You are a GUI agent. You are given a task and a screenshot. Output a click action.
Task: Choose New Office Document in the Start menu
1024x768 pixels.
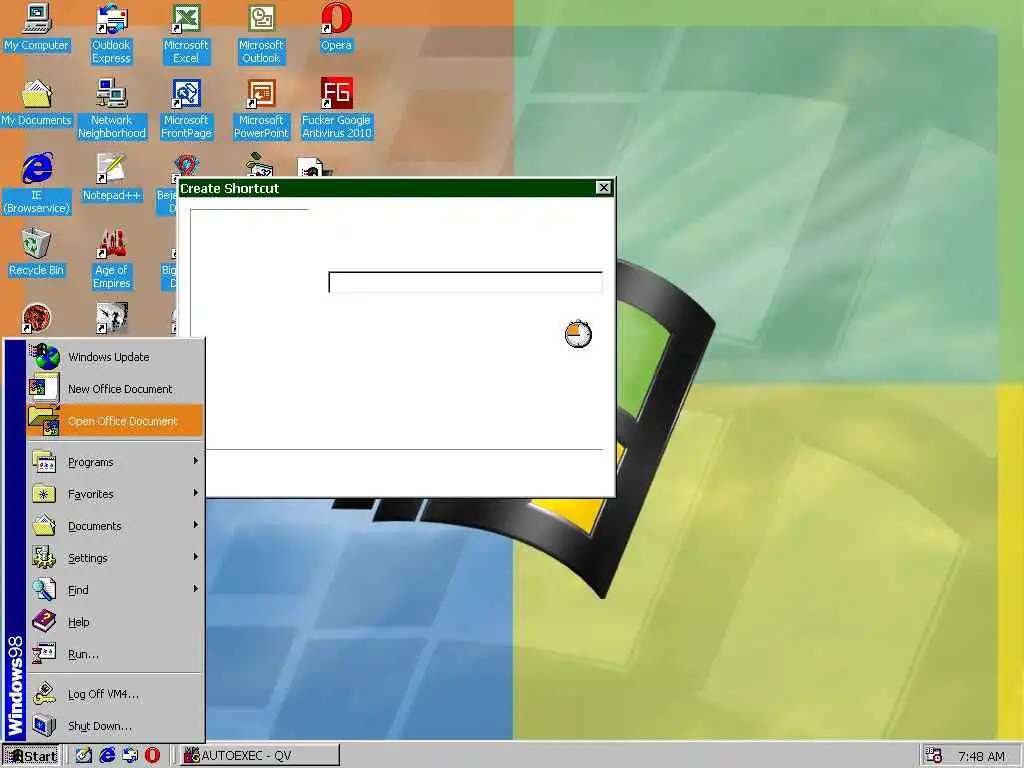[115, 389]
